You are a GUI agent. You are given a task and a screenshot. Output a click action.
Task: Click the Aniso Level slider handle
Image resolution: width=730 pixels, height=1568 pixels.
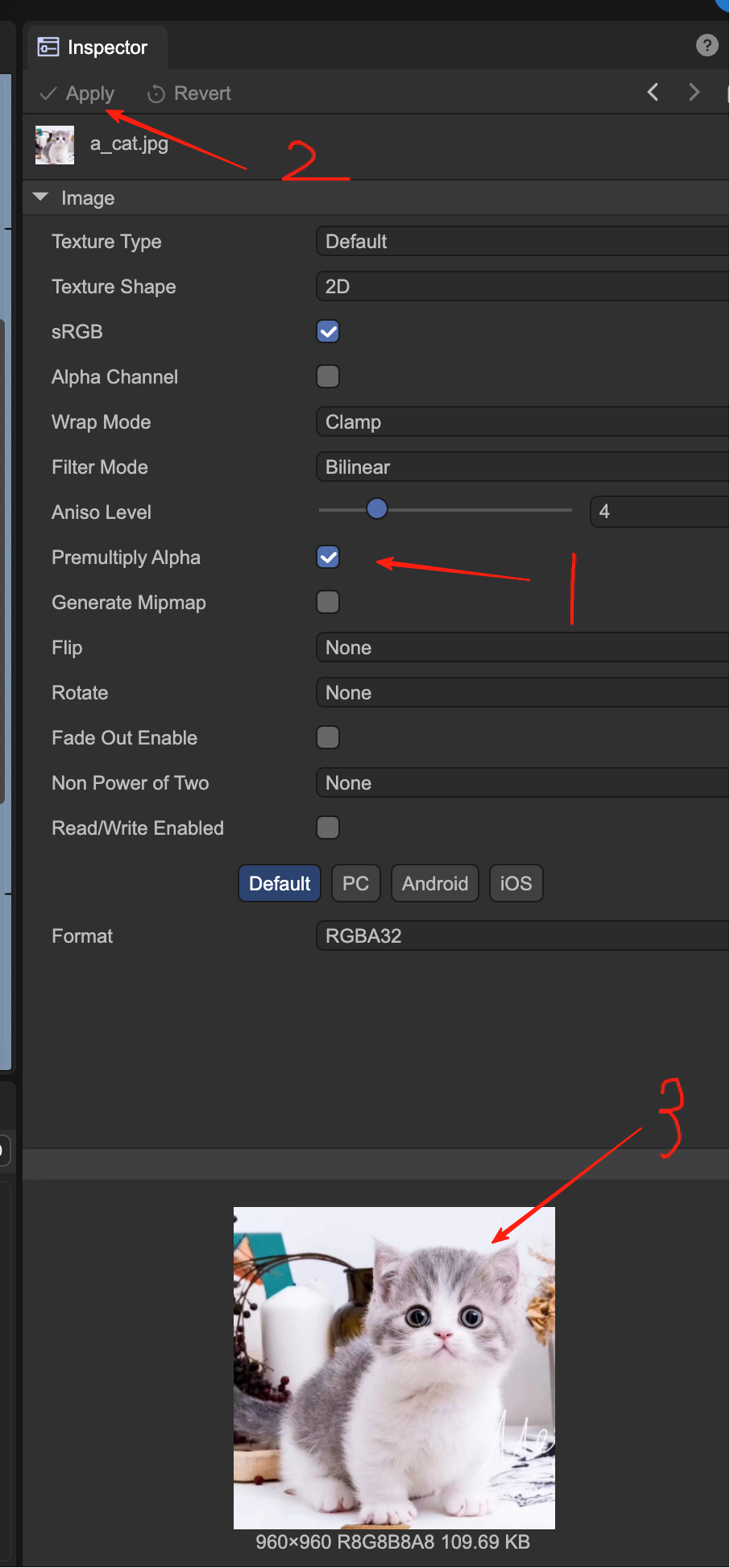[376, 509]
